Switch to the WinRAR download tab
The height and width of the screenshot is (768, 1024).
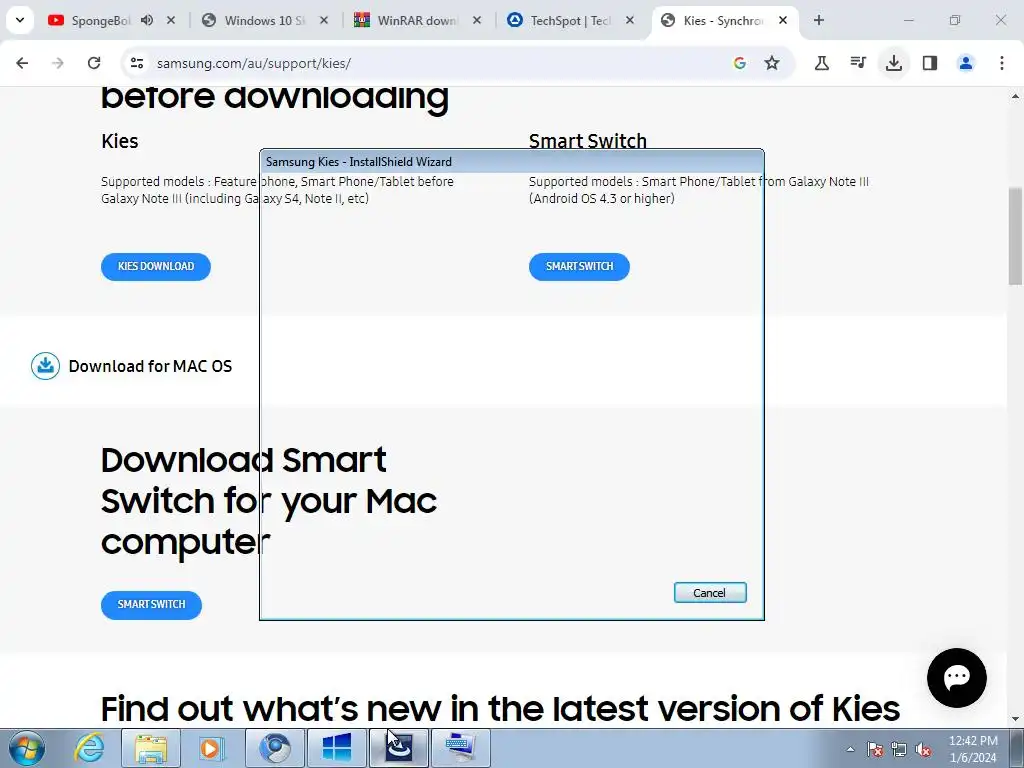[416, 20]
